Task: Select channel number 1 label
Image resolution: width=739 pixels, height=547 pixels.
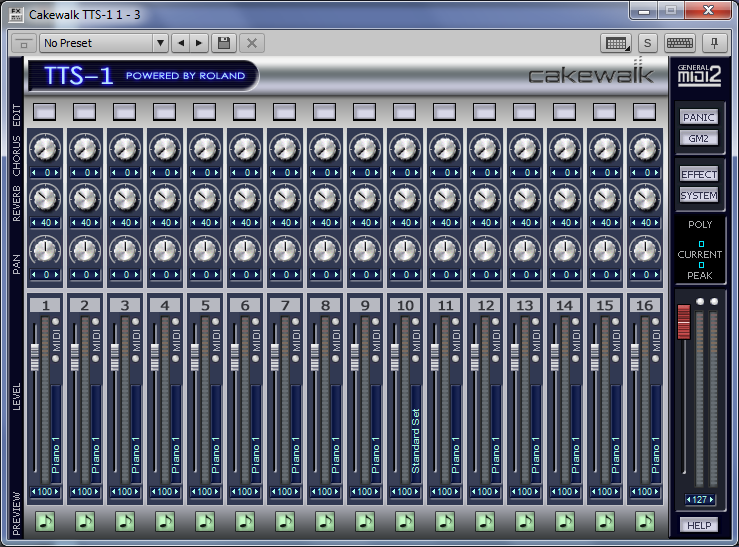Action: [x=45, y=305]
